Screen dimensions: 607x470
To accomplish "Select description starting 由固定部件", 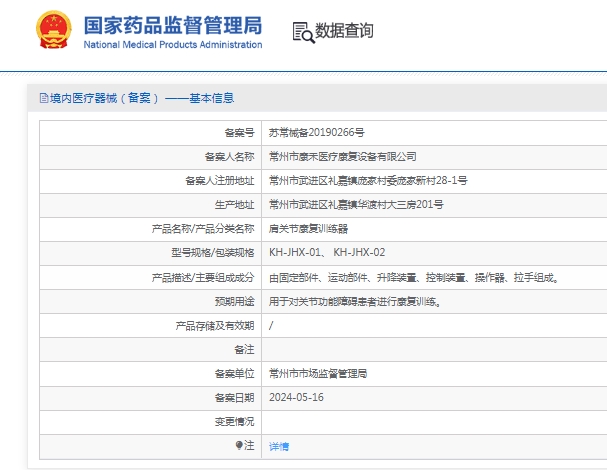I will 414,278.
